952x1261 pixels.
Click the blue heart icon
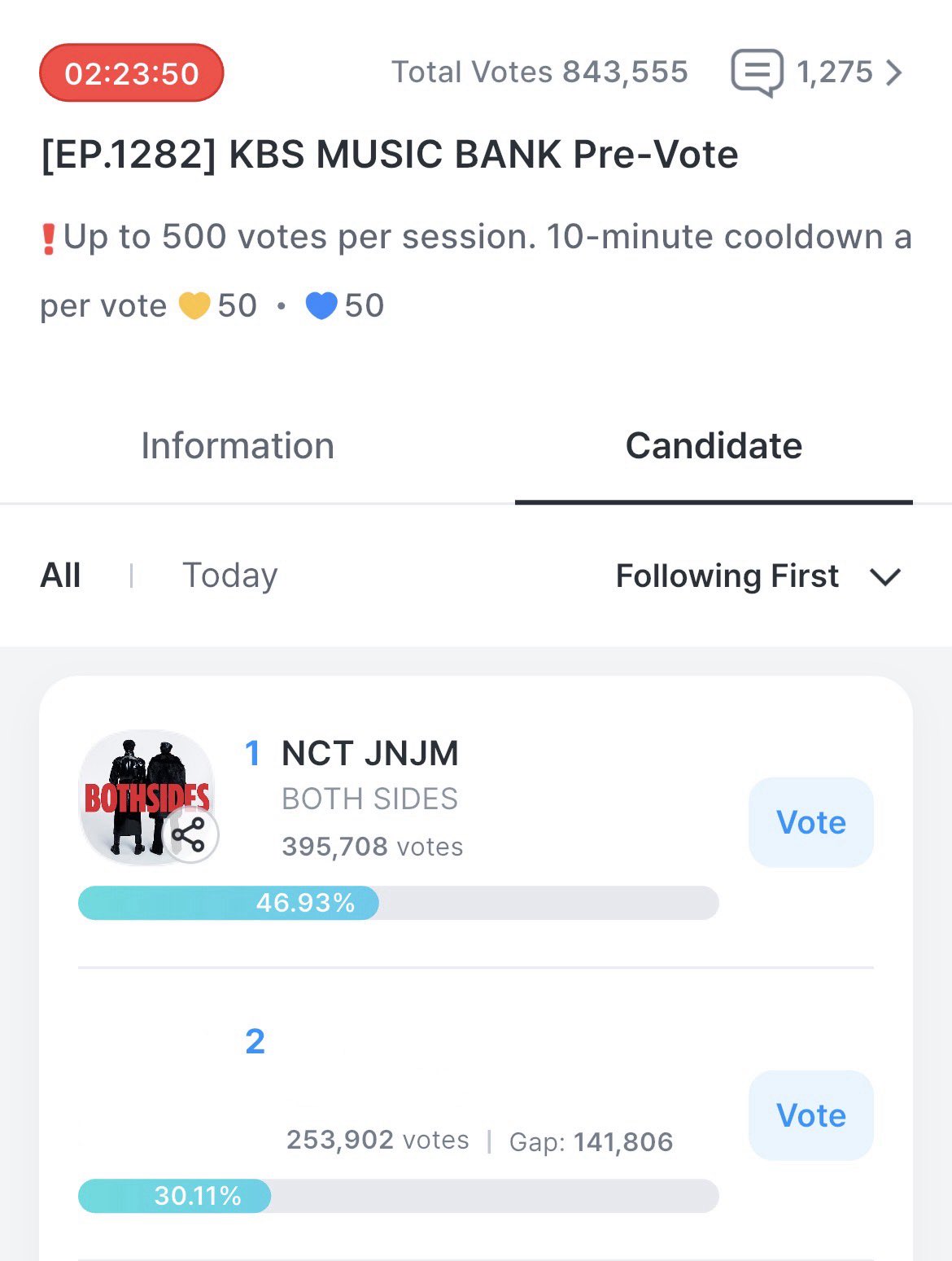pyautogui.click(x=321, y=306)
